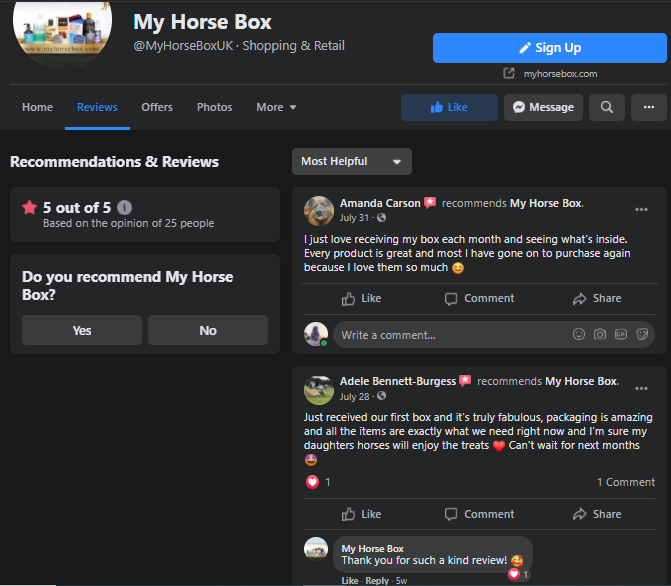Open the page's three-dot options menu
The height and width of the screenshot is (586, 671).
pyautogui.click(x=649, y=107)
